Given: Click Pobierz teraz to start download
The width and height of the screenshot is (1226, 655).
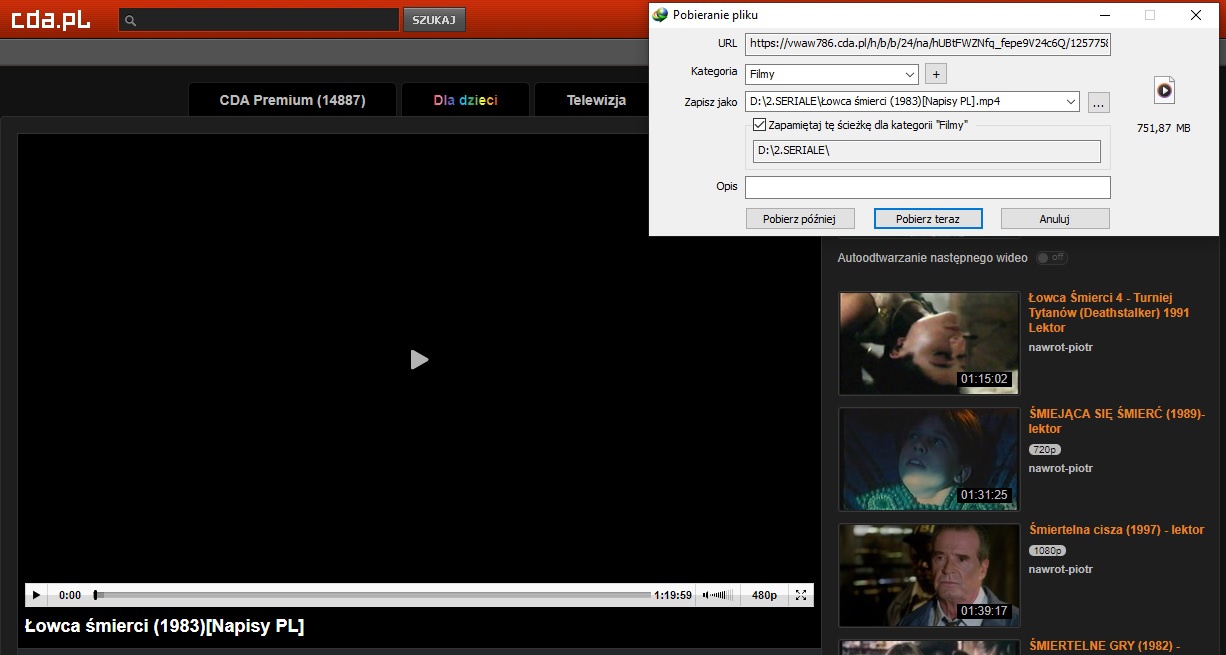Looking at the screenshot, I should [928, 218].
